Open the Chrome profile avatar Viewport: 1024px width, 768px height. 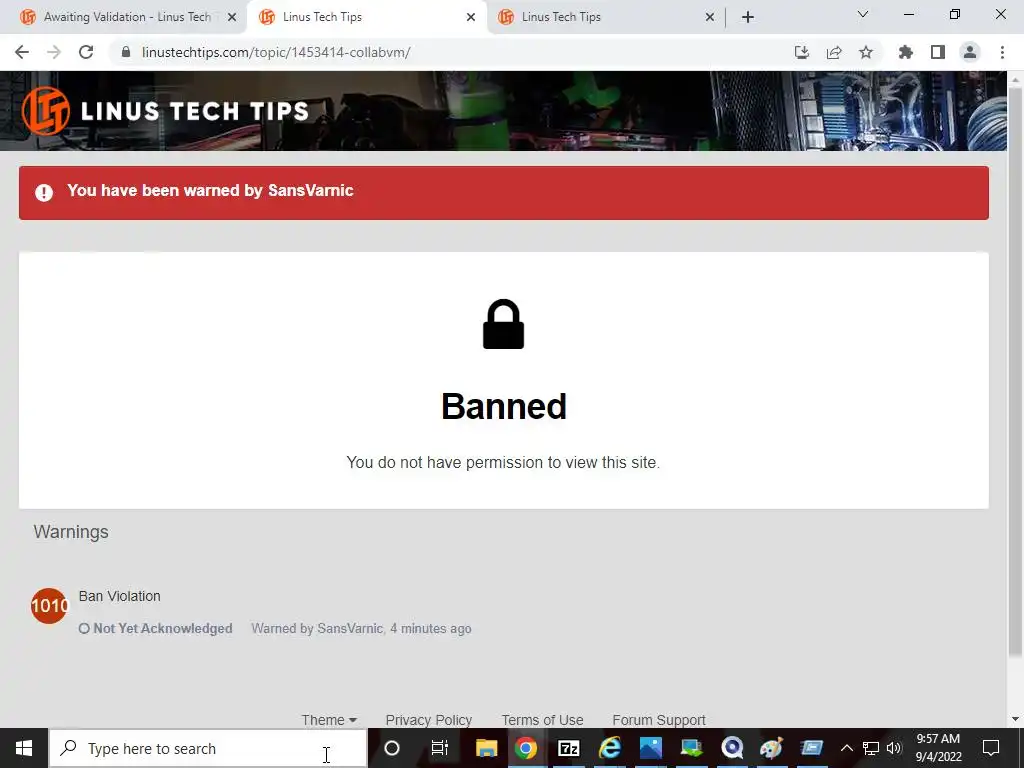pyautogui.click(x=970, y=52)
